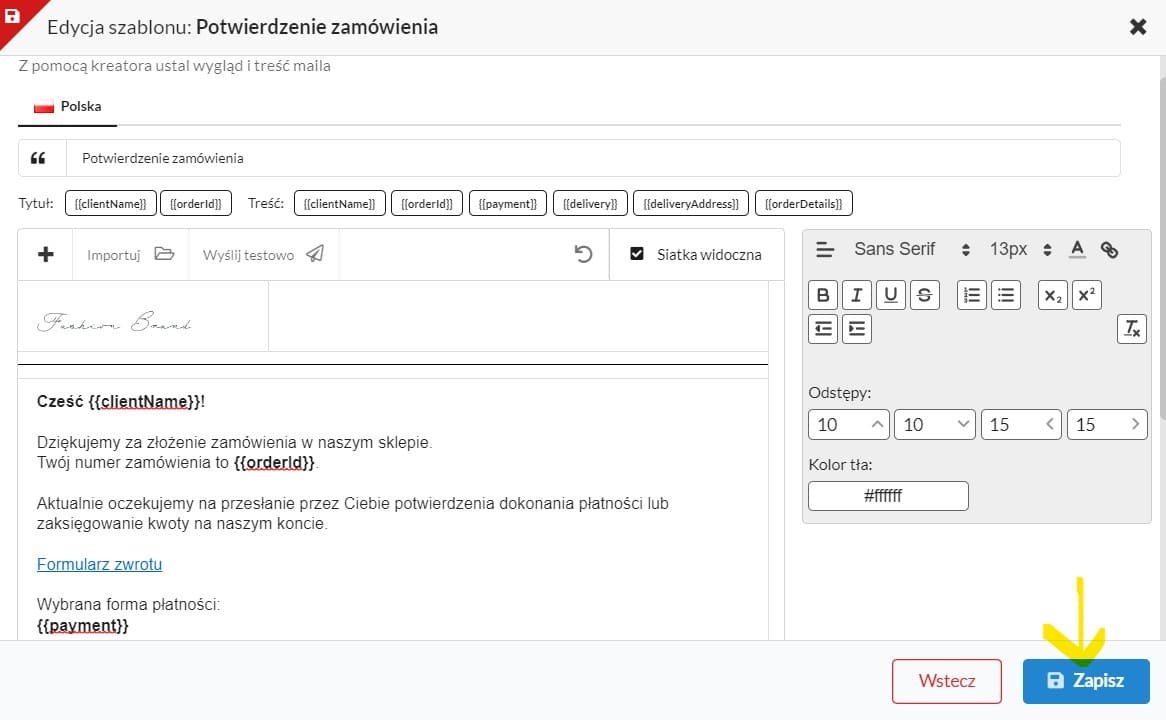Screen dimensions: 1166x720
Task: Open Importuj folder import option
Action: (130, 254)
